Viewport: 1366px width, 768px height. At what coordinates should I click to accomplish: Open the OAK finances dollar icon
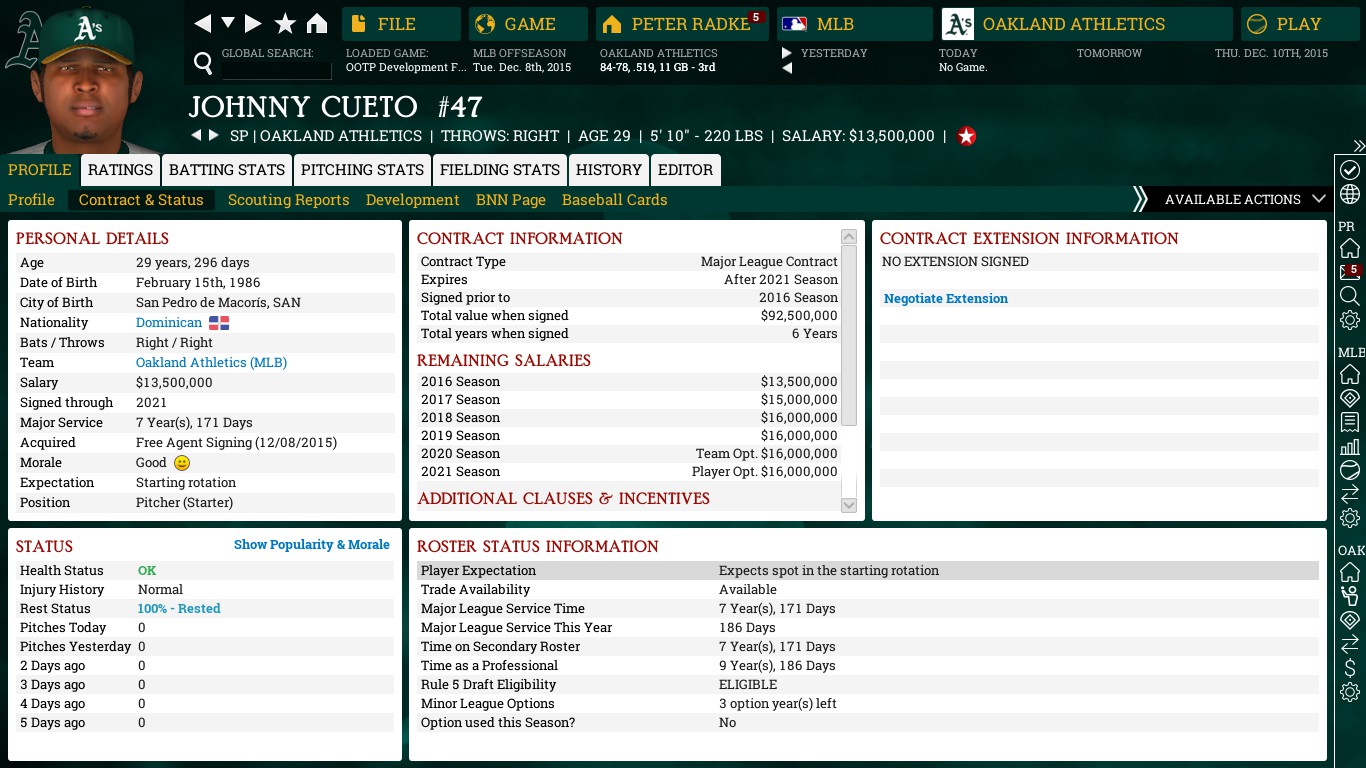click(1349, 668)
